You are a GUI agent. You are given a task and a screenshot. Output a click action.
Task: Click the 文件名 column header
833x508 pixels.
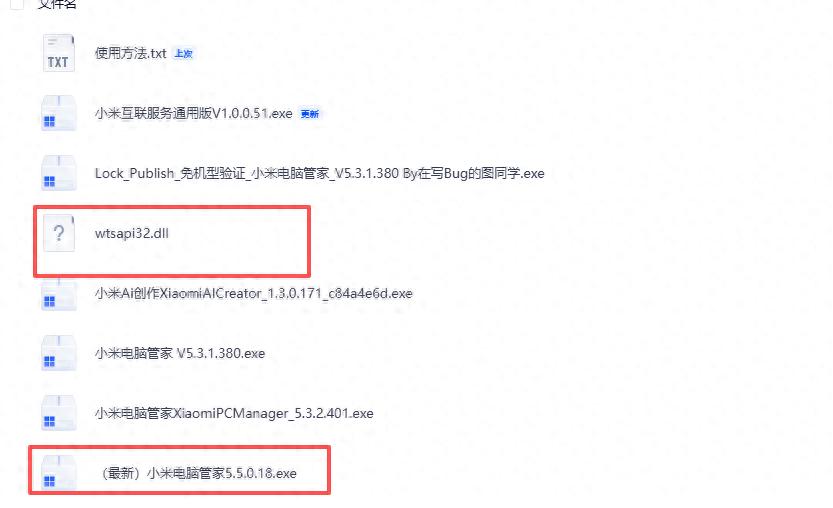(x=57, y=4)
